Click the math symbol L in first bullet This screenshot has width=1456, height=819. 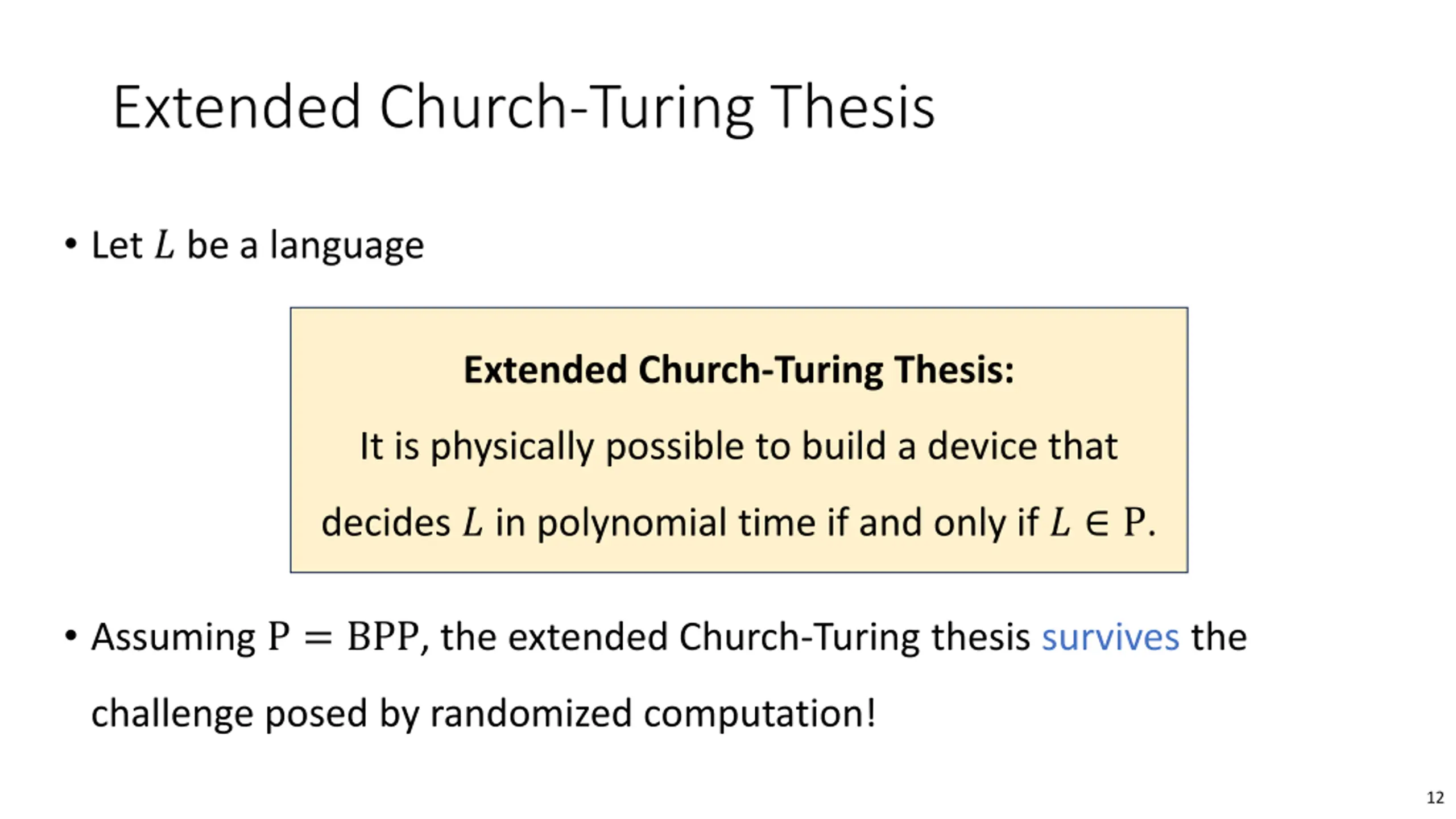coord(164,245)
